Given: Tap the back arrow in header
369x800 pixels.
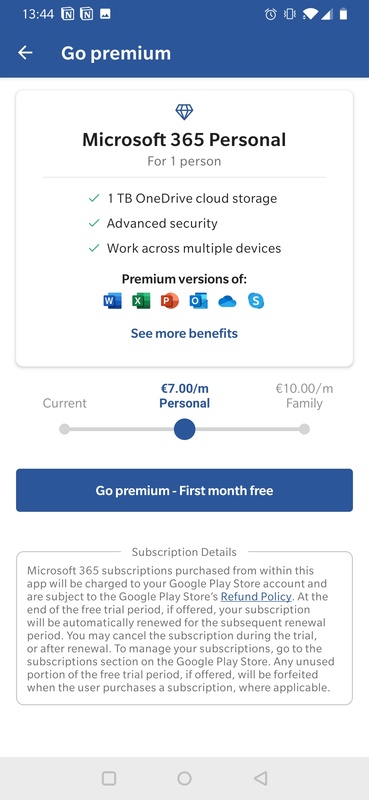Looking at the screenshot, I should coord(25,53).
